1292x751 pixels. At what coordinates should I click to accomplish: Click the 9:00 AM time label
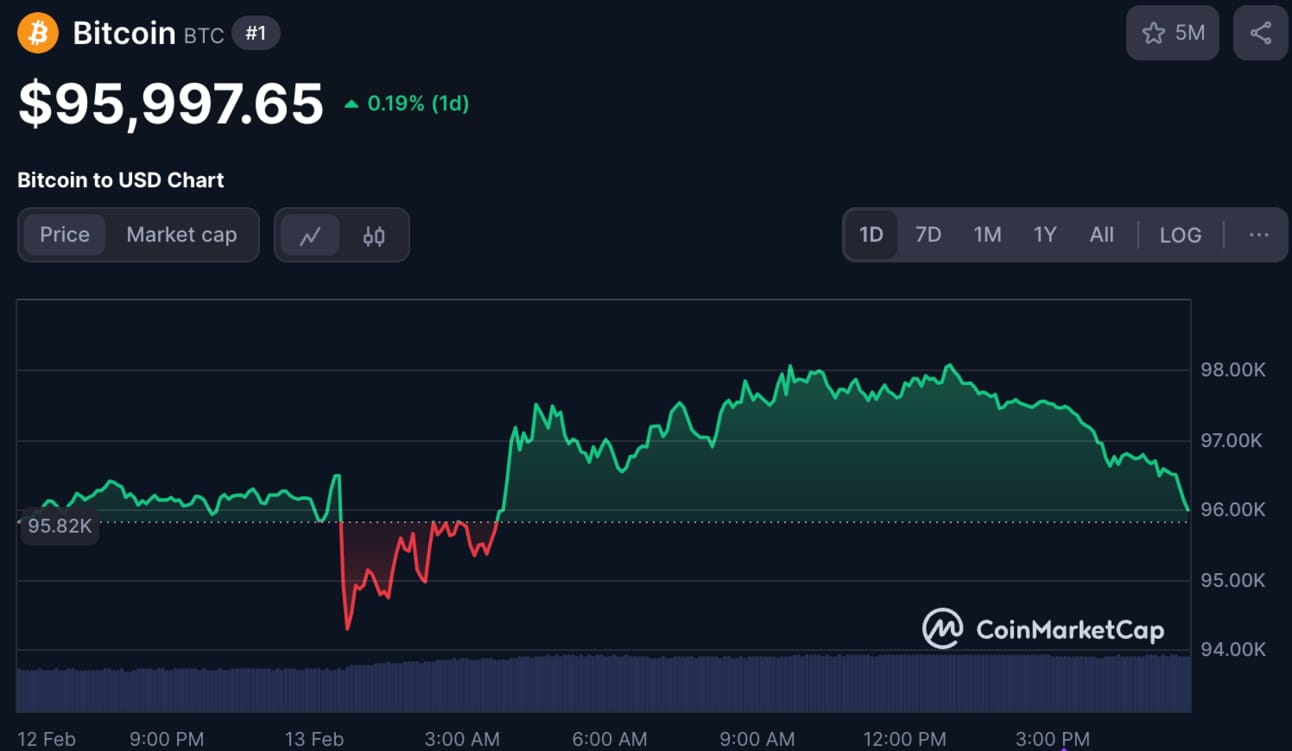click(757, 740)
